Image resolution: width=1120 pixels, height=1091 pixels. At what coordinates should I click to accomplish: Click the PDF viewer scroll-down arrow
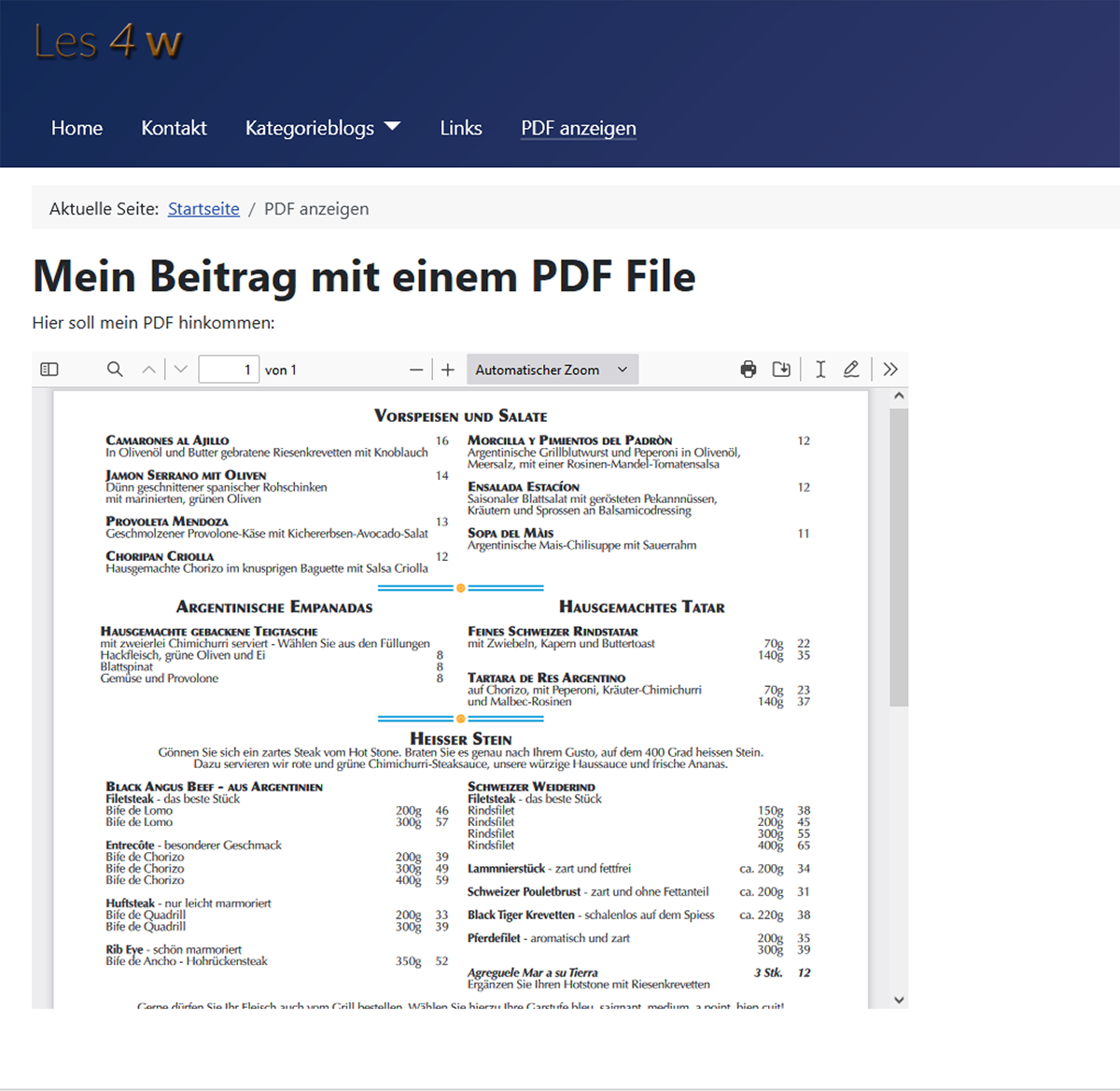point(899,1000)
